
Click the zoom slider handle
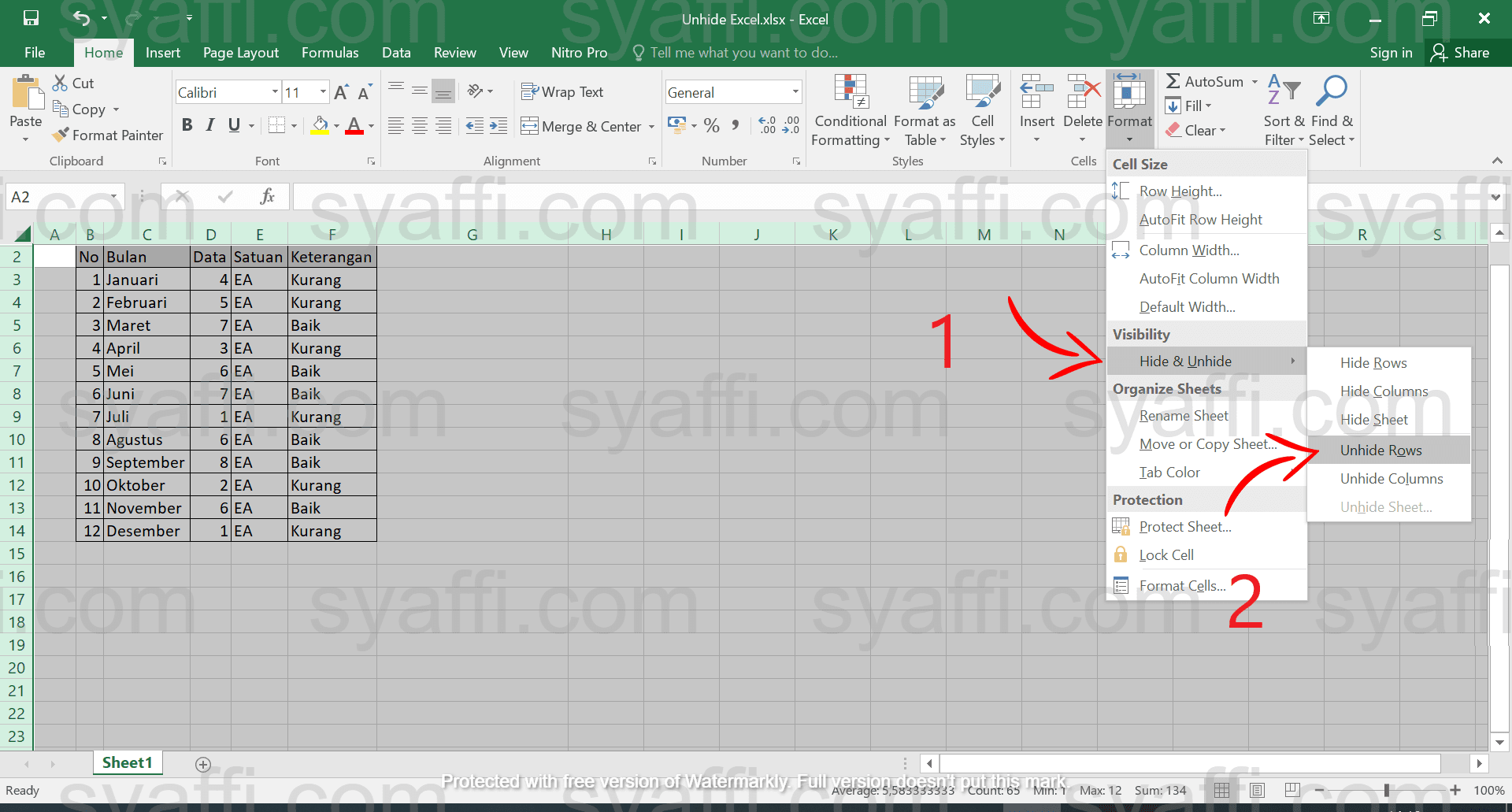coord(1387,790)
